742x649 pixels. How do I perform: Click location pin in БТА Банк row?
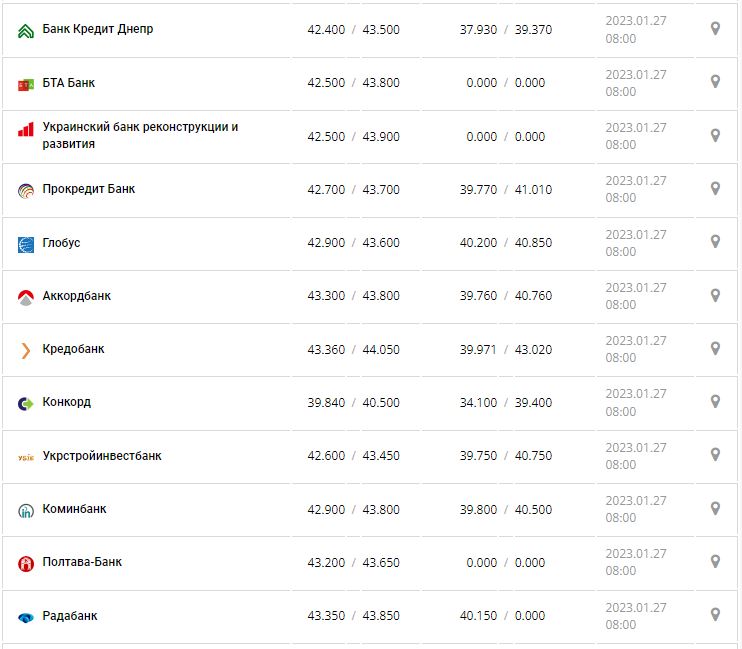pos(715,82)
